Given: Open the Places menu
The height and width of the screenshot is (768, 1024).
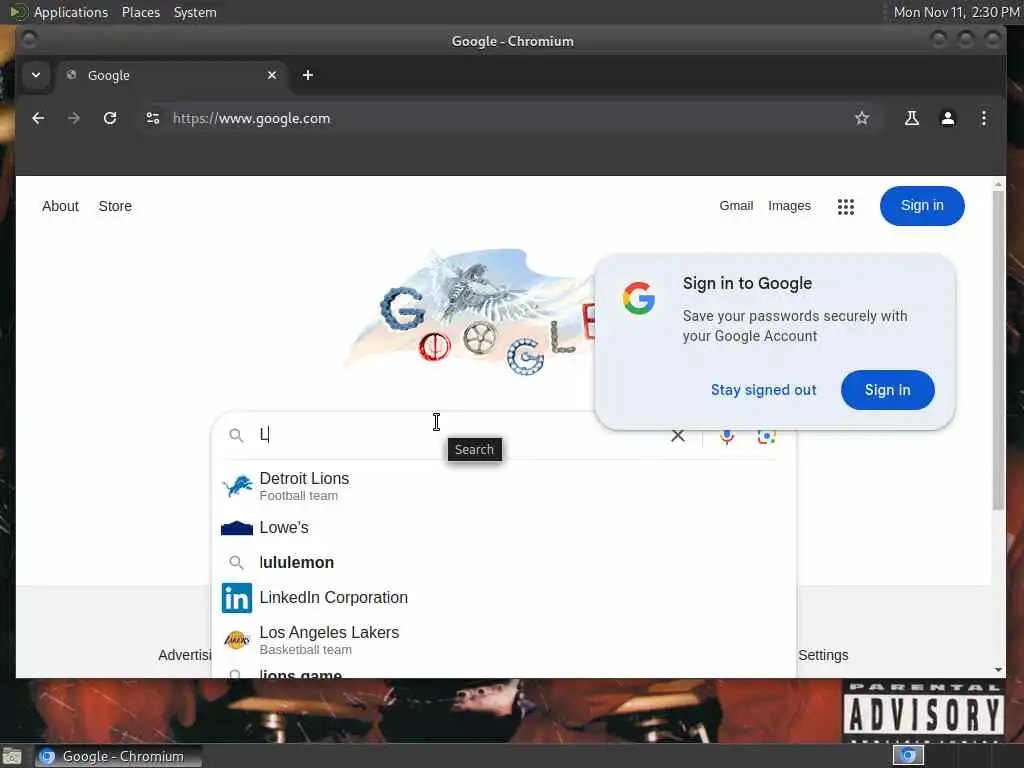Looking at the screenshot, I should (x=140, y=12).
